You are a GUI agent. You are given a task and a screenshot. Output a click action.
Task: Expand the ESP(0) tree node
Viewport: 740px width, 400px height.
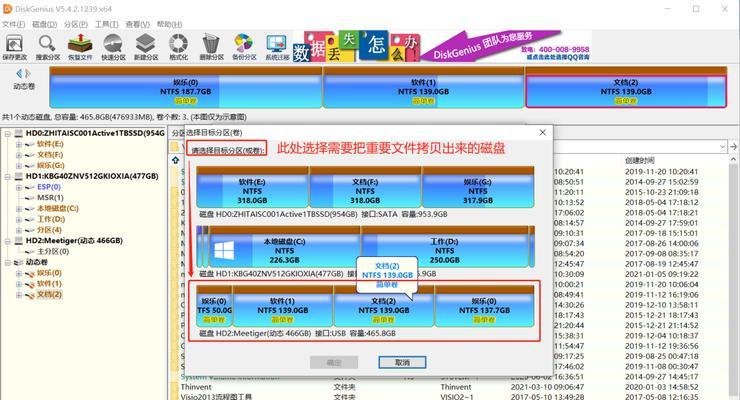click(x=18, y=187)
